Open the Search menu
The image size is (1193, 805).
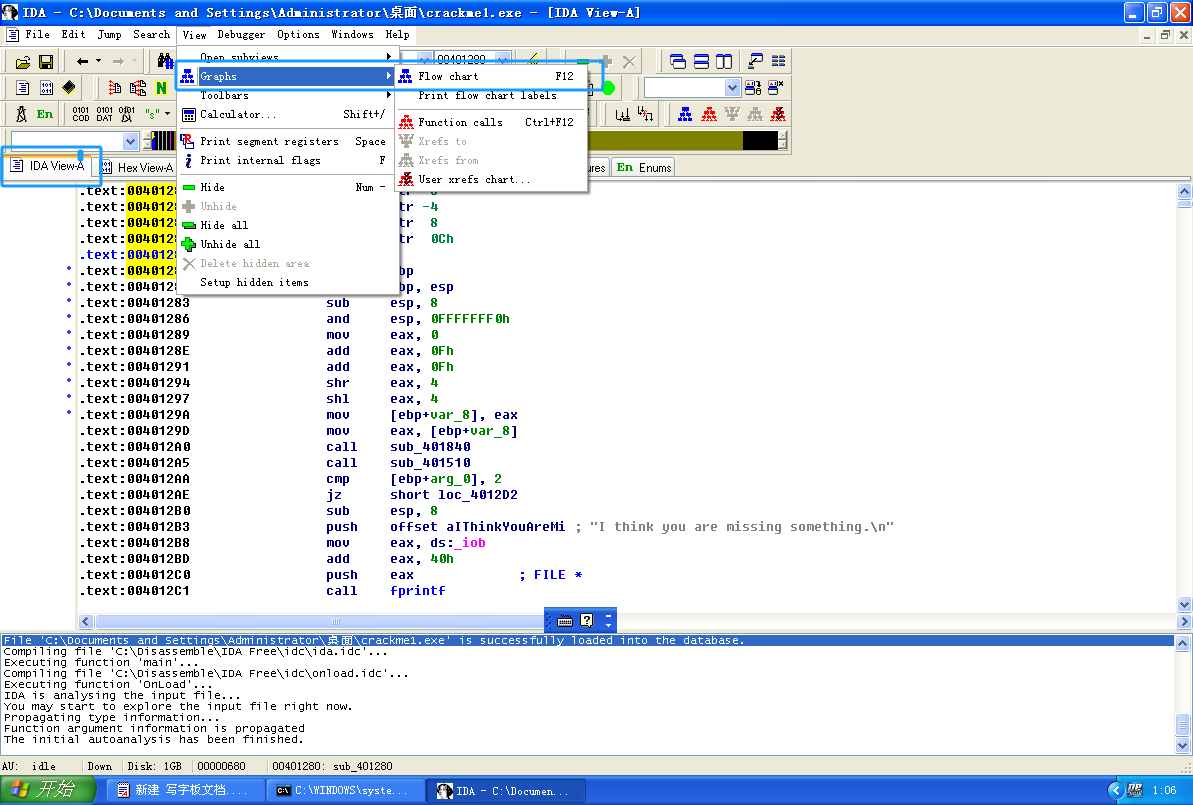[x=151, y=34]
